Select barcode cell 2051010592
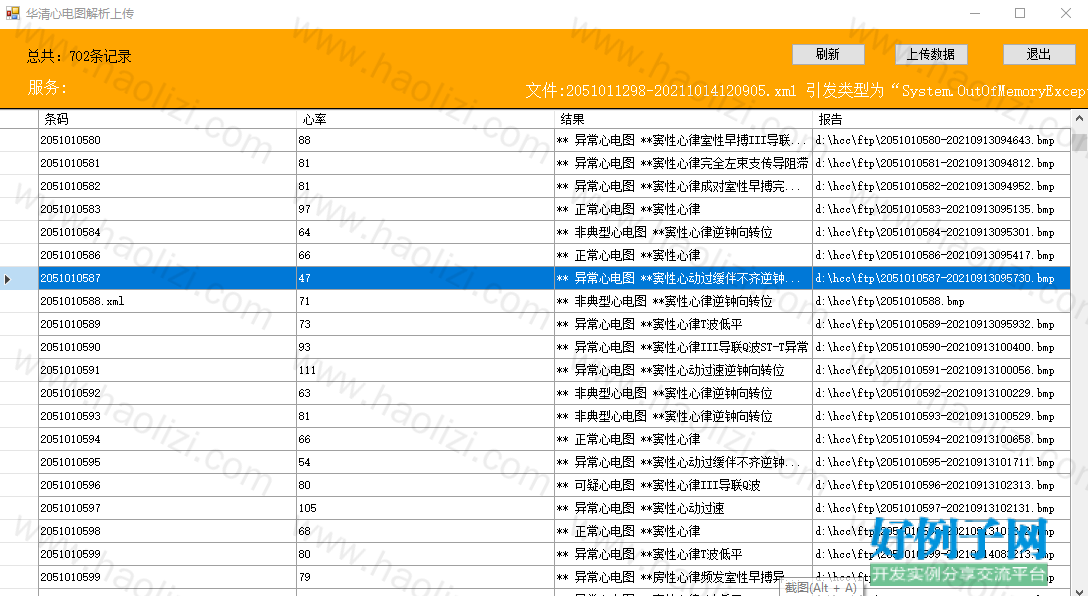1088x596 pixels. click(x=167, y=393)
